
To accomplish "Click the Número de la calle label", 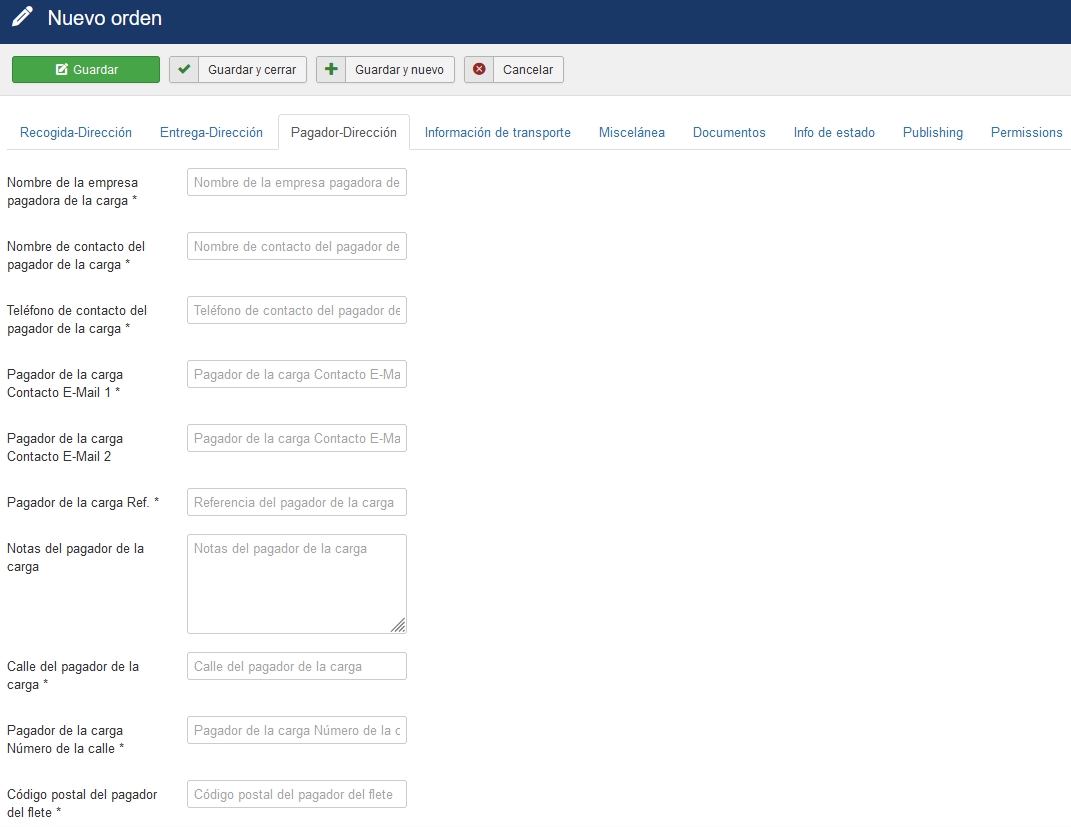I will pyautogui.click(x=66, y=740).
